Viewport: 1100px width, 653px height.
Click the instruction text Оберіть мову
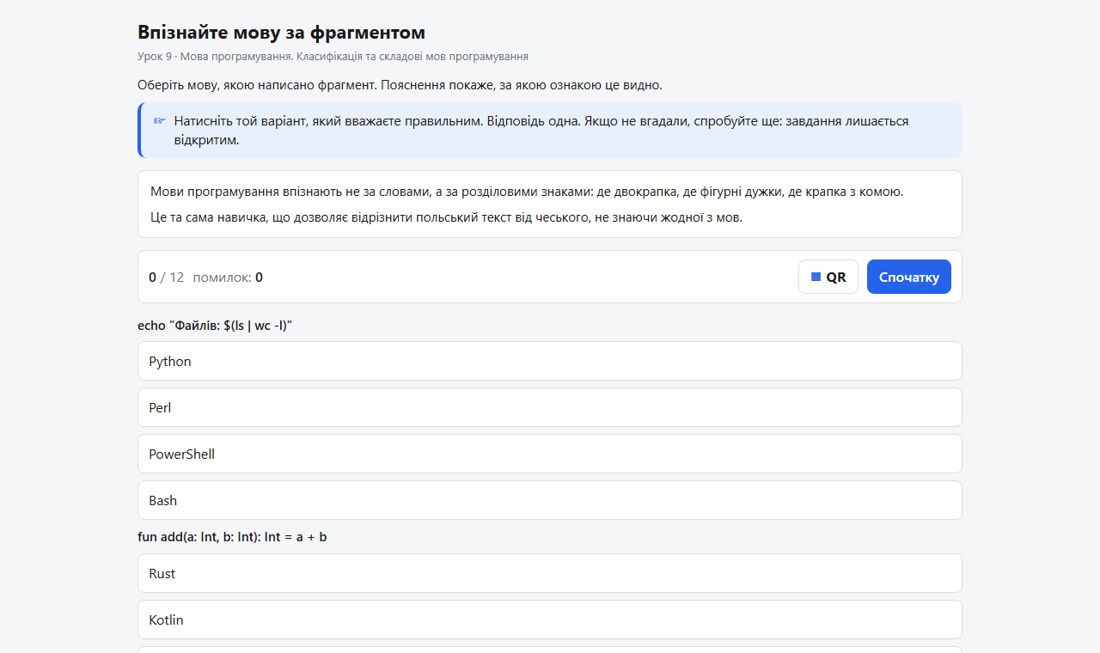click(400, 85)
